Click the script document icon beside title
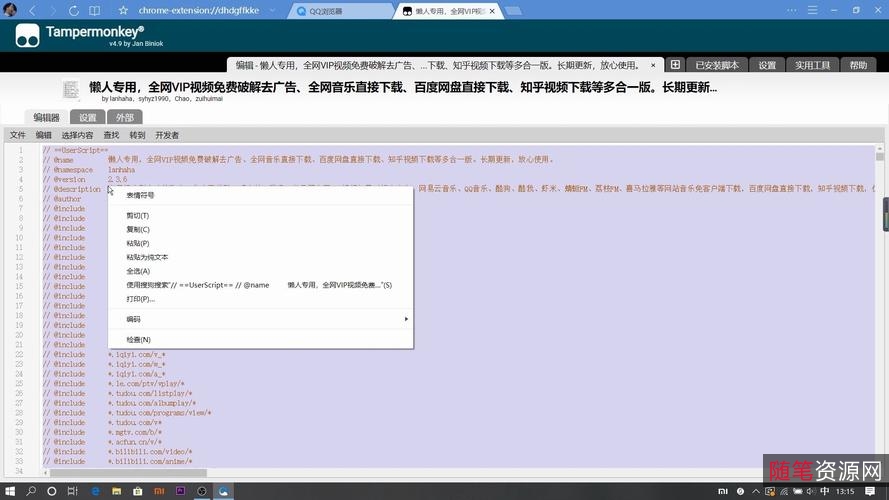 [71, 90]
